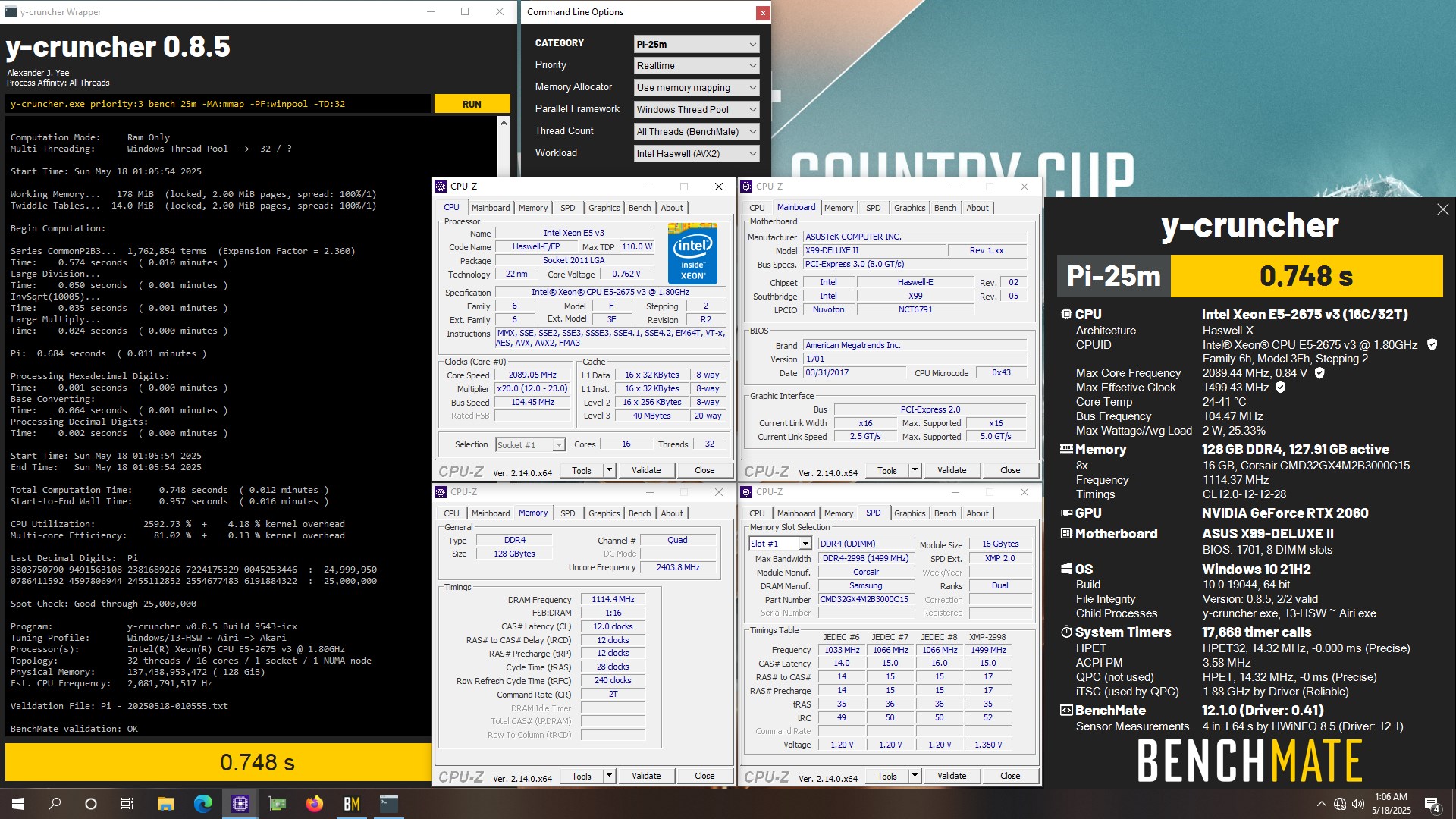
Task: Switch to Bench tab in CPU-Z CPU window
Action: (639, 208)
